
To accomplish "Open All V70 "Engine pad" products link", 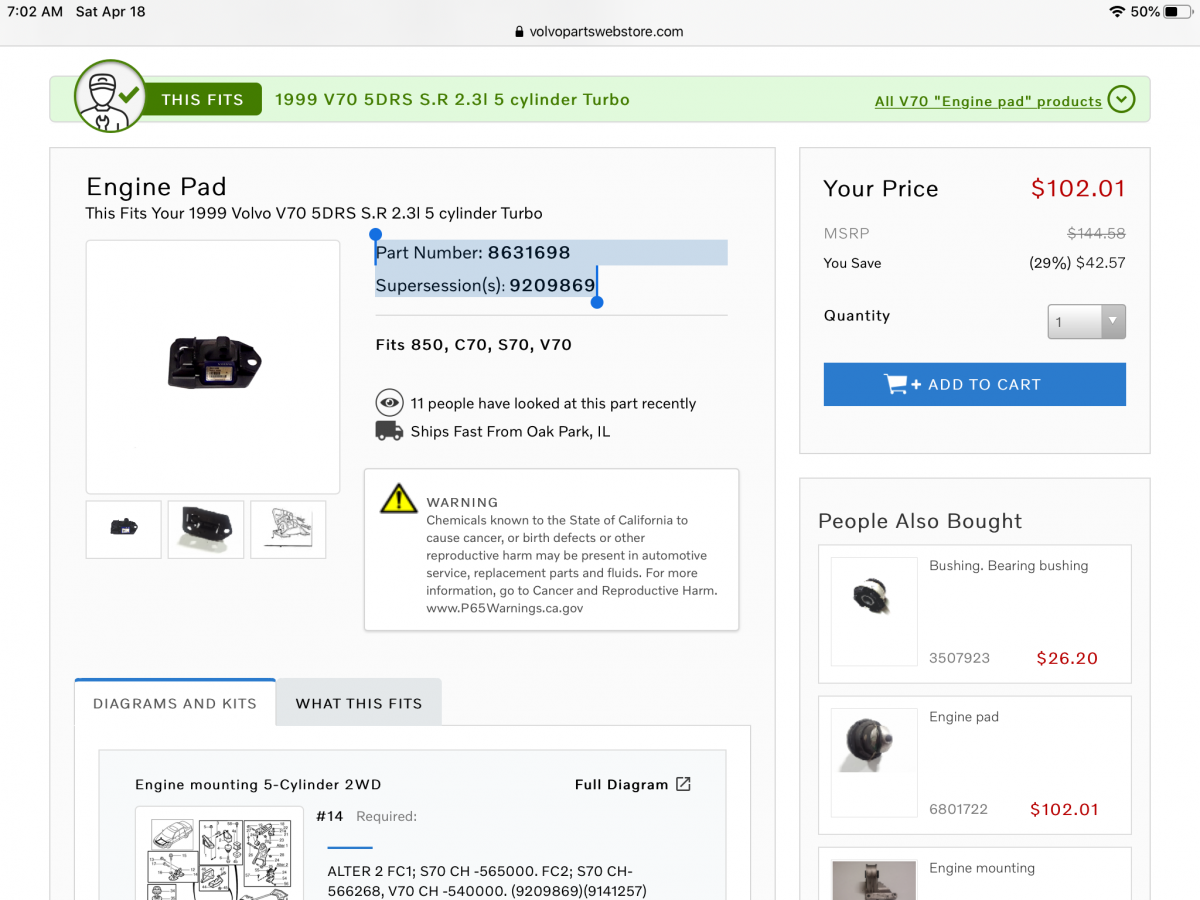I will pos(987,101).
